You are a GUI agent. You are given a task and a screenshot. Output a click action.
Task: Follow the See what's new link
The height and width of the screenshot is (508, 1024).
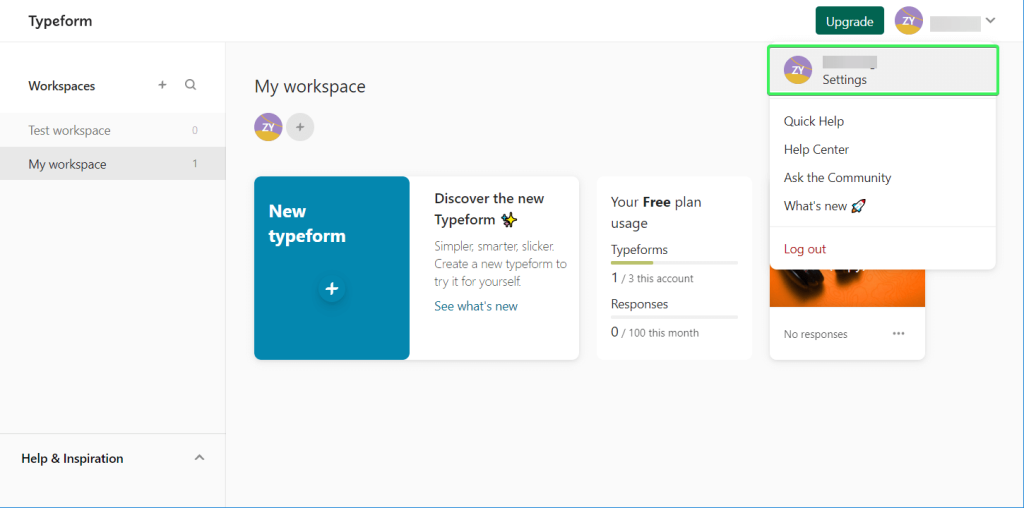click(x=476, y=306)
